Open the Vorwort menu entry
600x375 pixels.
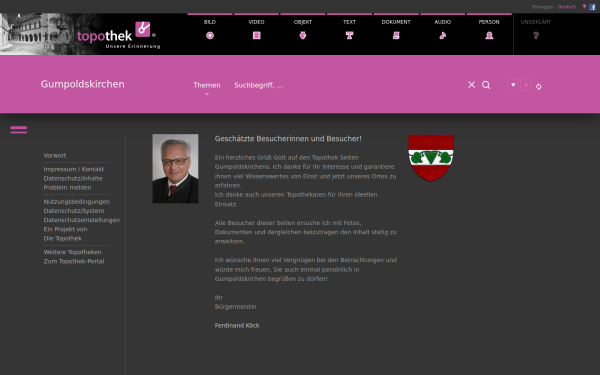pos(55,155)
